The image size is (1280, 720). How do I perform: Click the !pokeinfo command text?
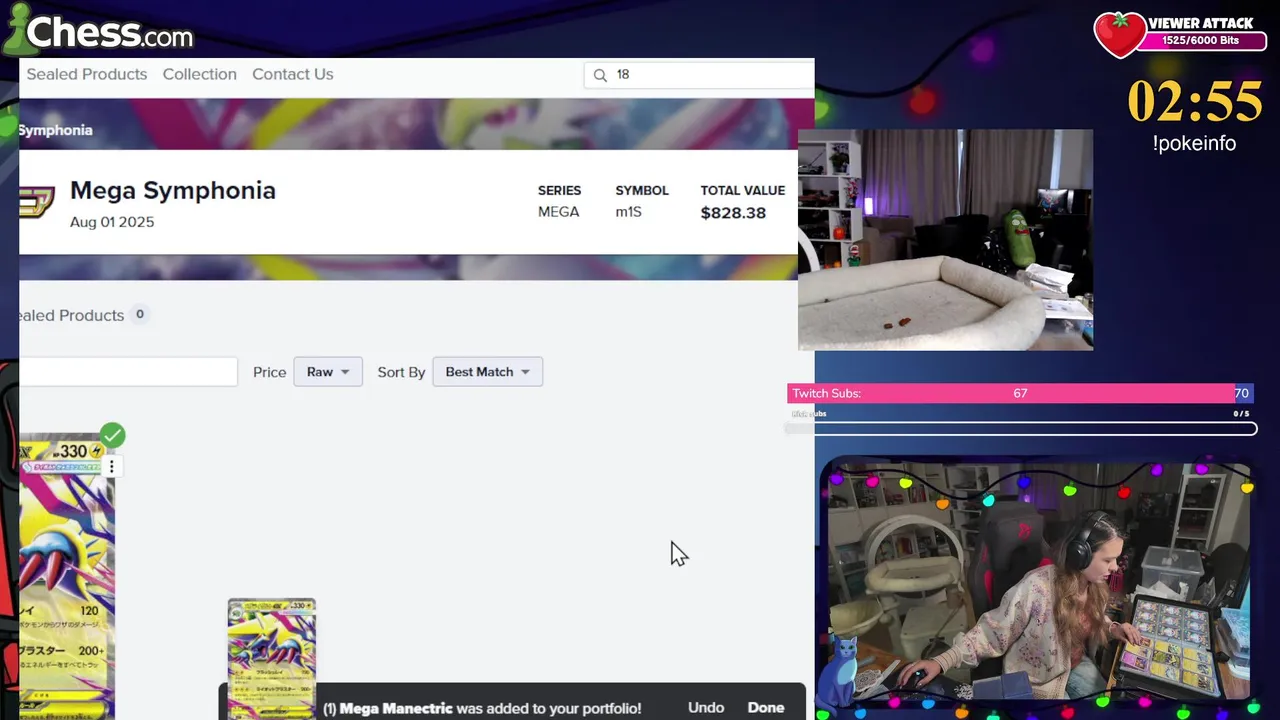[x=1194, y=143]
